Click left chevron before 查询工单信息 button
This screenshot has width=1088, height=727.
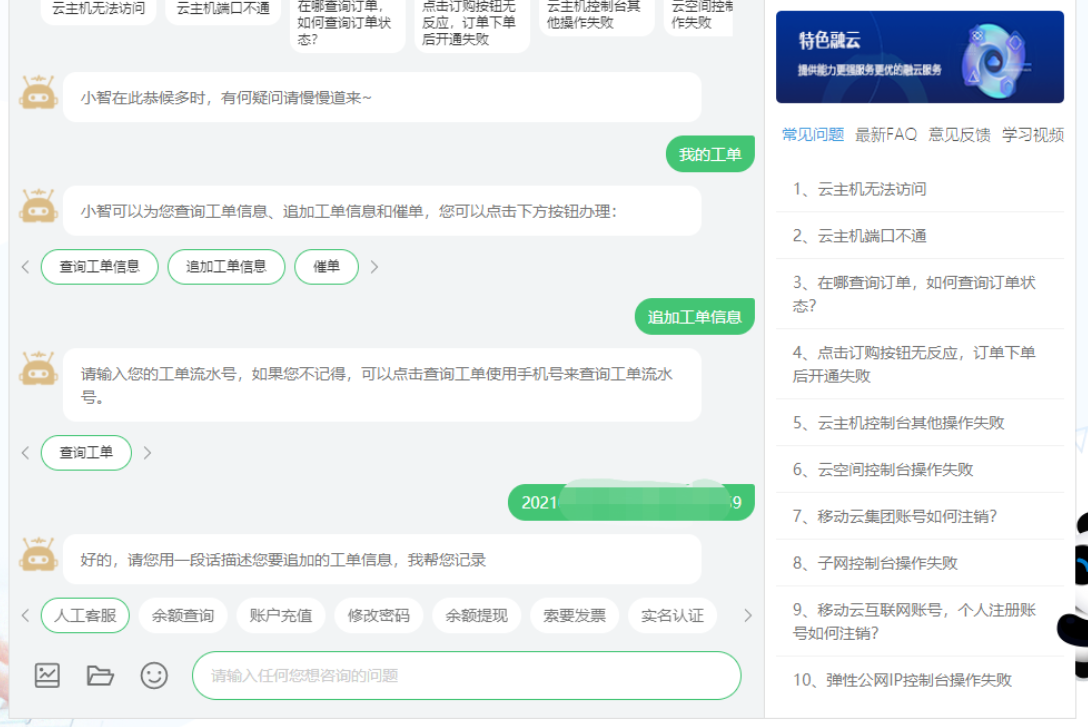(x=25, y=267)
